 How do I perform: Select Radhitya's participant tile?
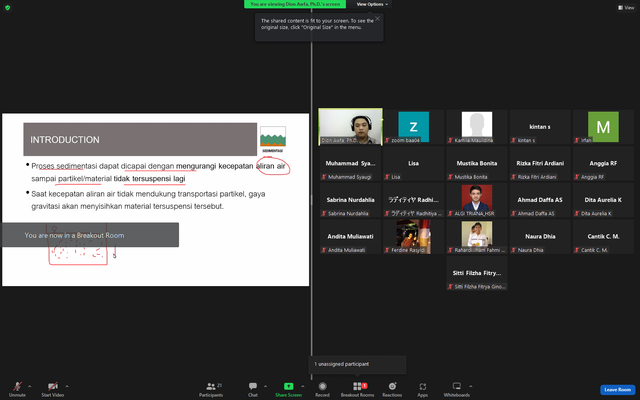(x=413, y=200)
